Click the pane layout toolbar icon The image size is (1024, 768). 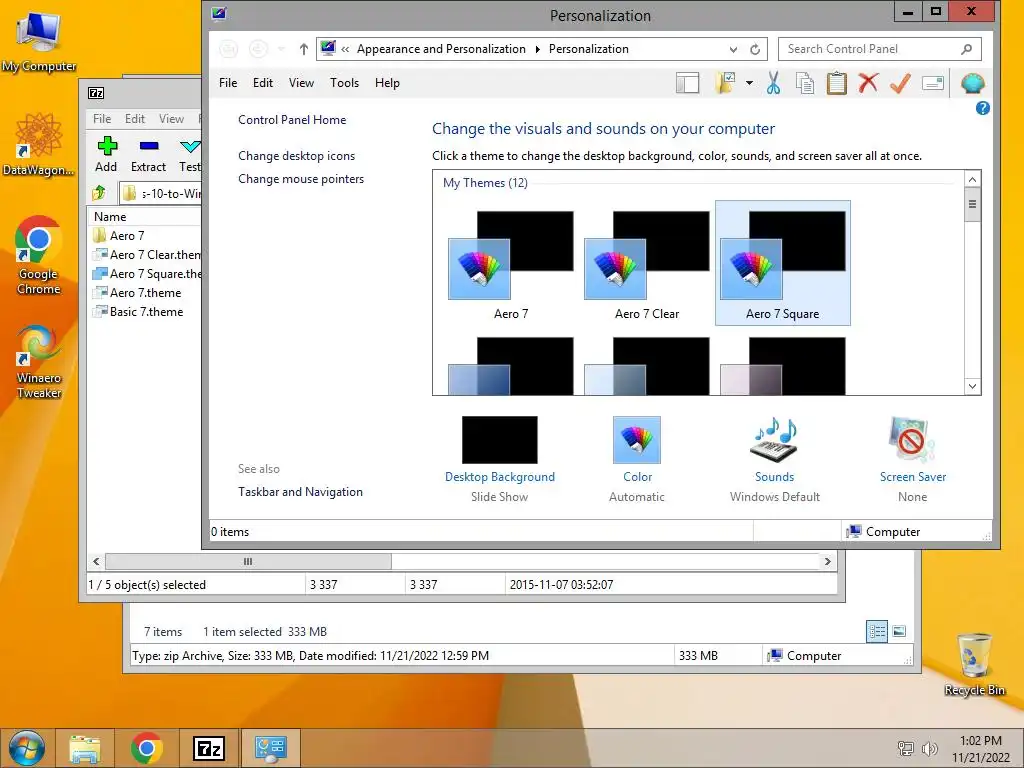687,84
